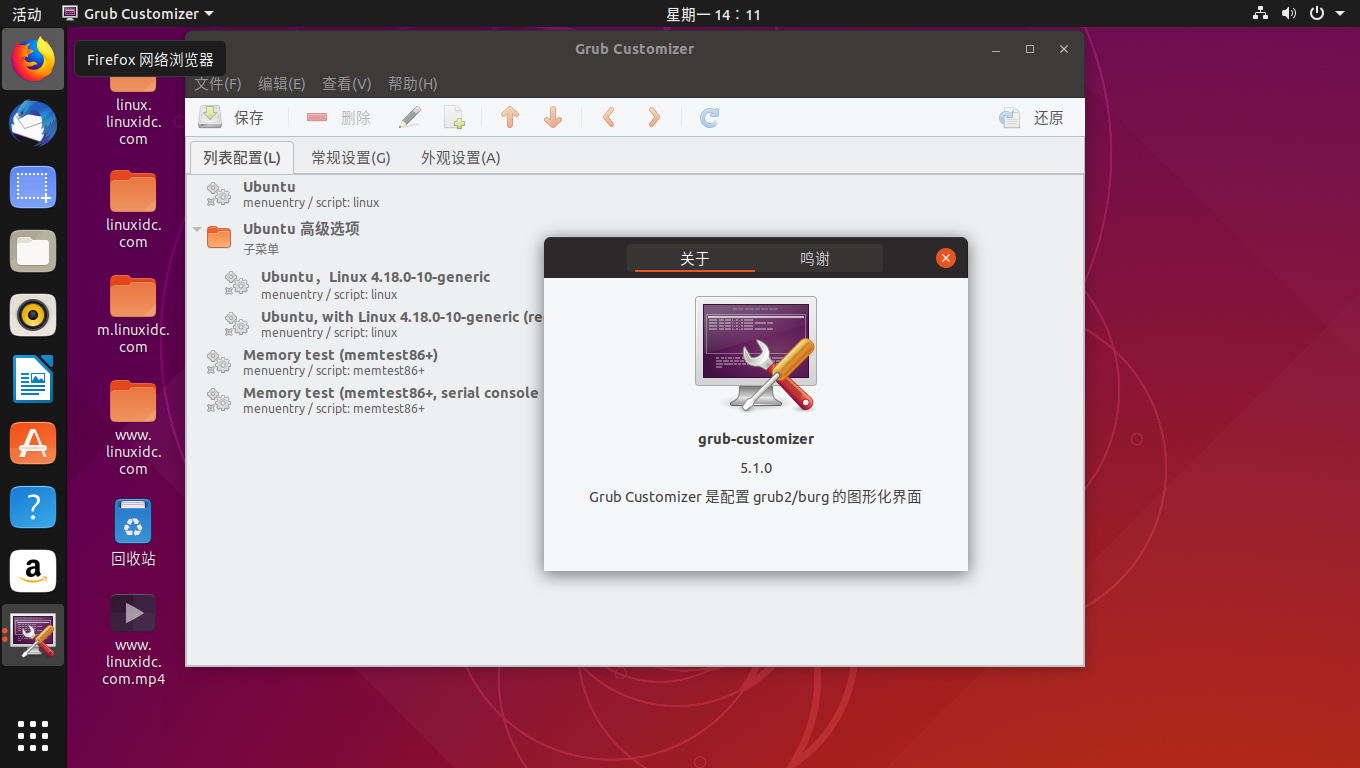Click the clock 星期一 14:11
The height and width of the screenshot is (768, 1360).
[x=714, y=14]
